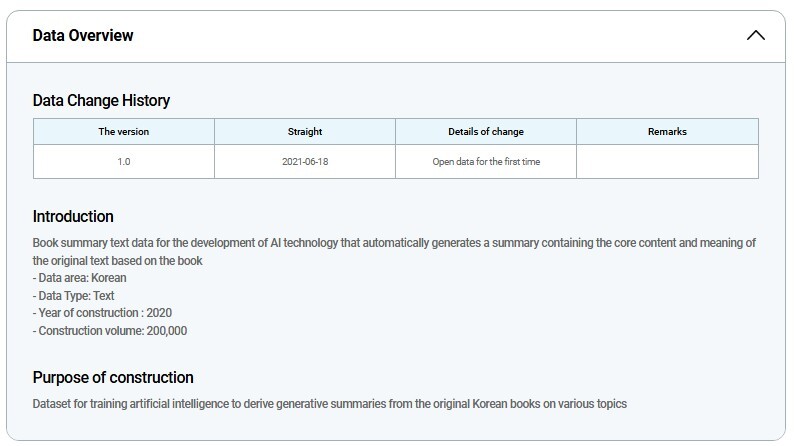This screenshot has height=446, width=794.
Task: Select the 'Straight' column header
Action: [305, 132]
